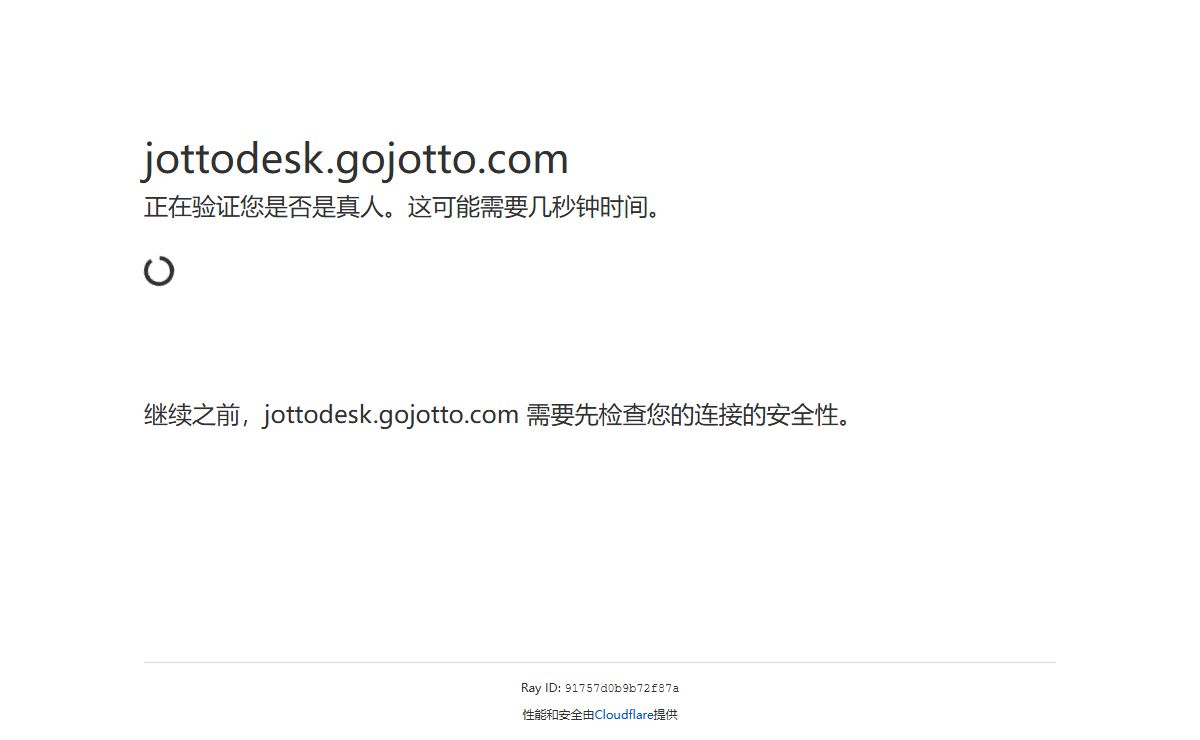
Task: Select the jottodesk.gojotto.com heading
Action: [x=356, y=159]
